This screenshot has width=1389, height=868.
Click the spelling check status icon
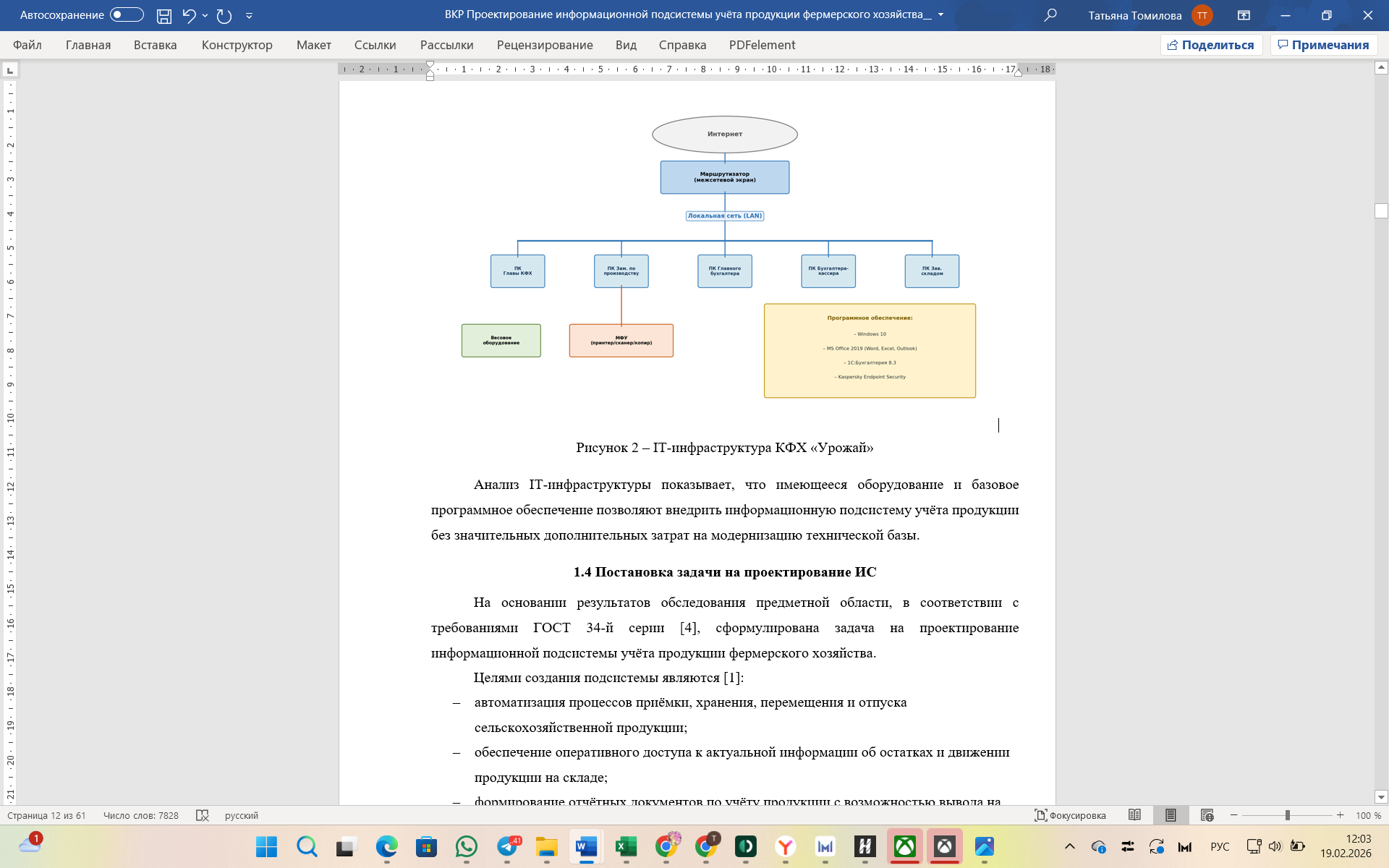203,815
